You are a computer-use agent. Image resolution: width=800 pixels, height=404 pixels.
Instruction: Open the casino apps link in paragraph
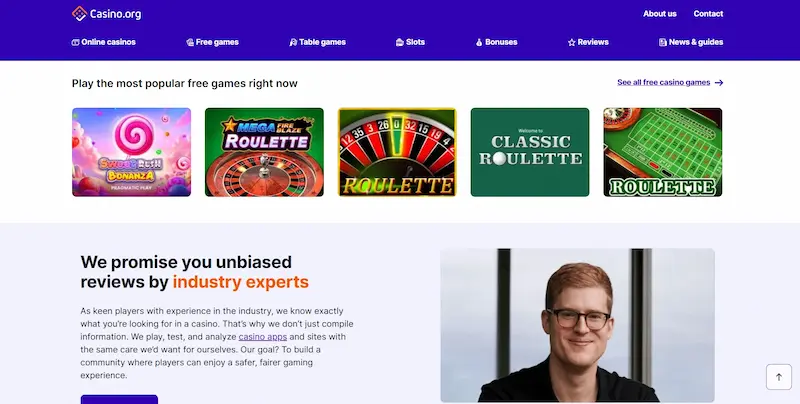tap(263, 337)
